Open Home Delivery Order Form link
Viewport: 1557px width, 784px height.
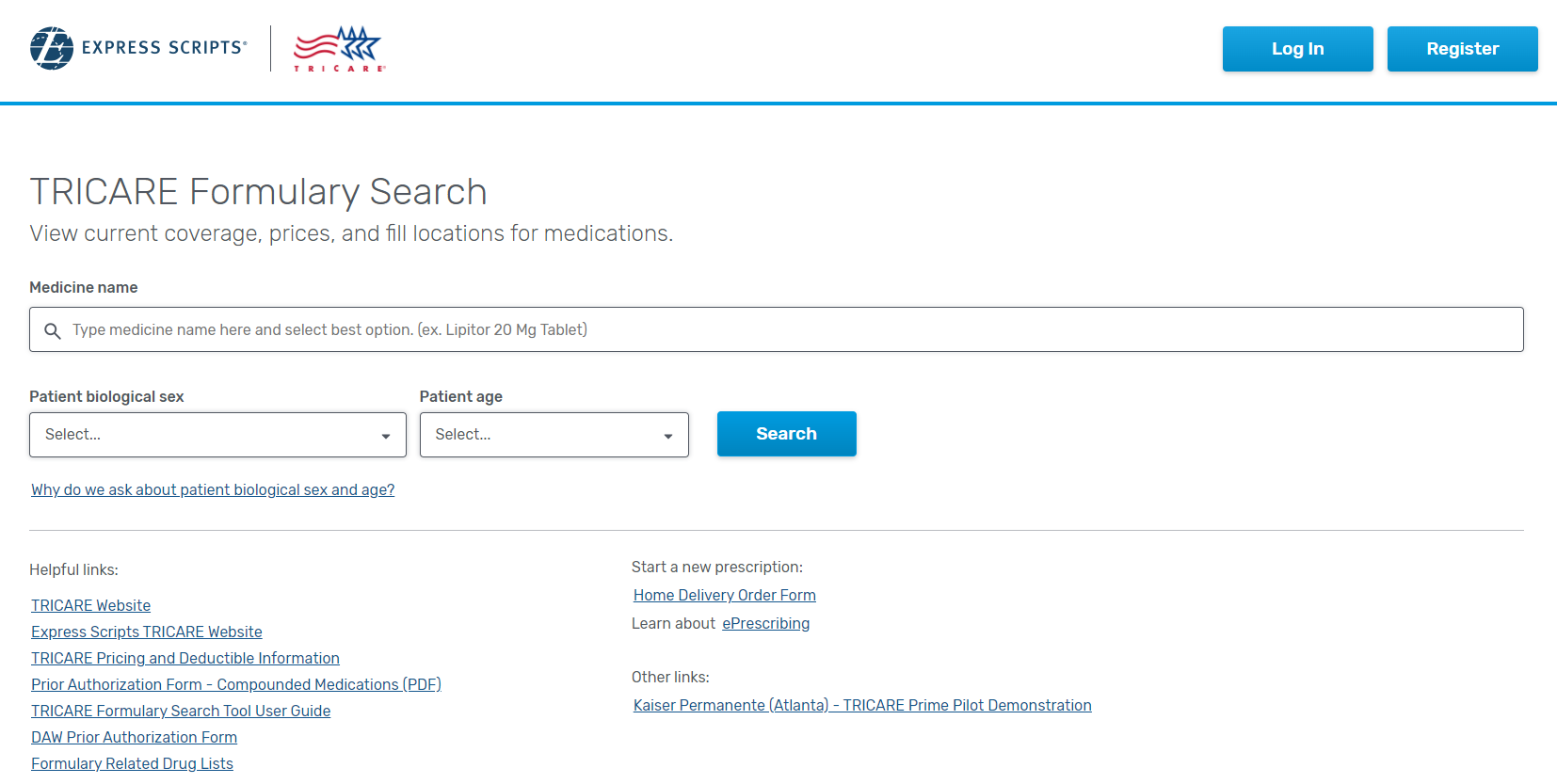[x=724, y=595]
